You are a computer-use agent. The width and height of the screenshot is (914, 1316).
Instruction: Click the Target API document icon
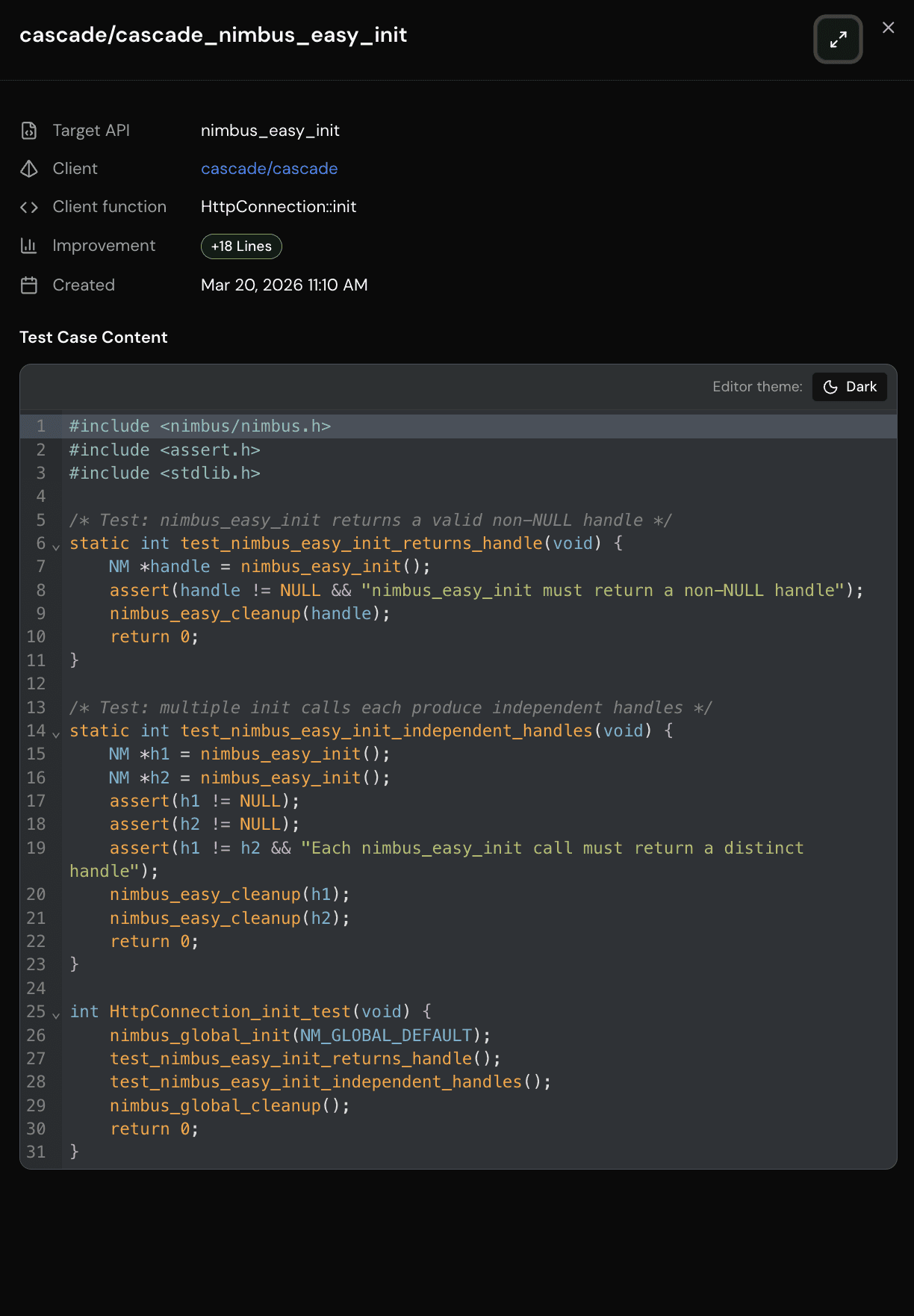[x=29, y=131]
